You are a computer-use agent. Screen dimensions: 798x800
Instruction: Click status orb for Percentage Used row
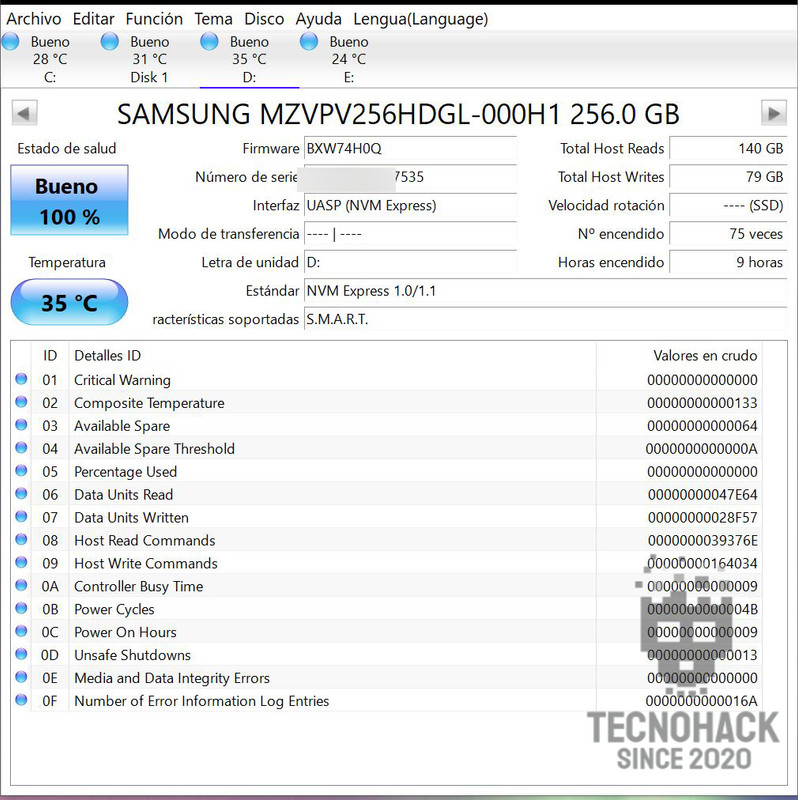click(21, 471)
